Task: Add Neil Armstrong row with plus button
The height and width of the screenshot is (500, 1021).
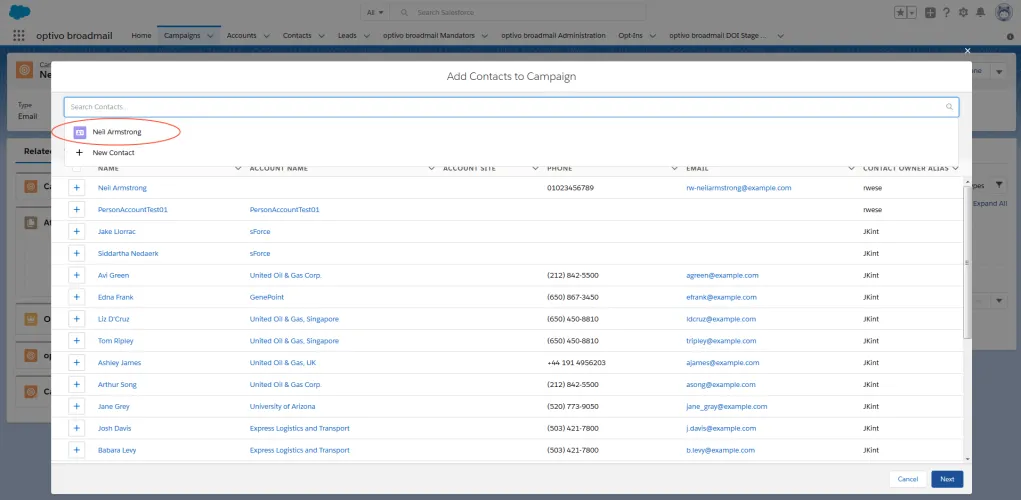Action: click(76, 188)
